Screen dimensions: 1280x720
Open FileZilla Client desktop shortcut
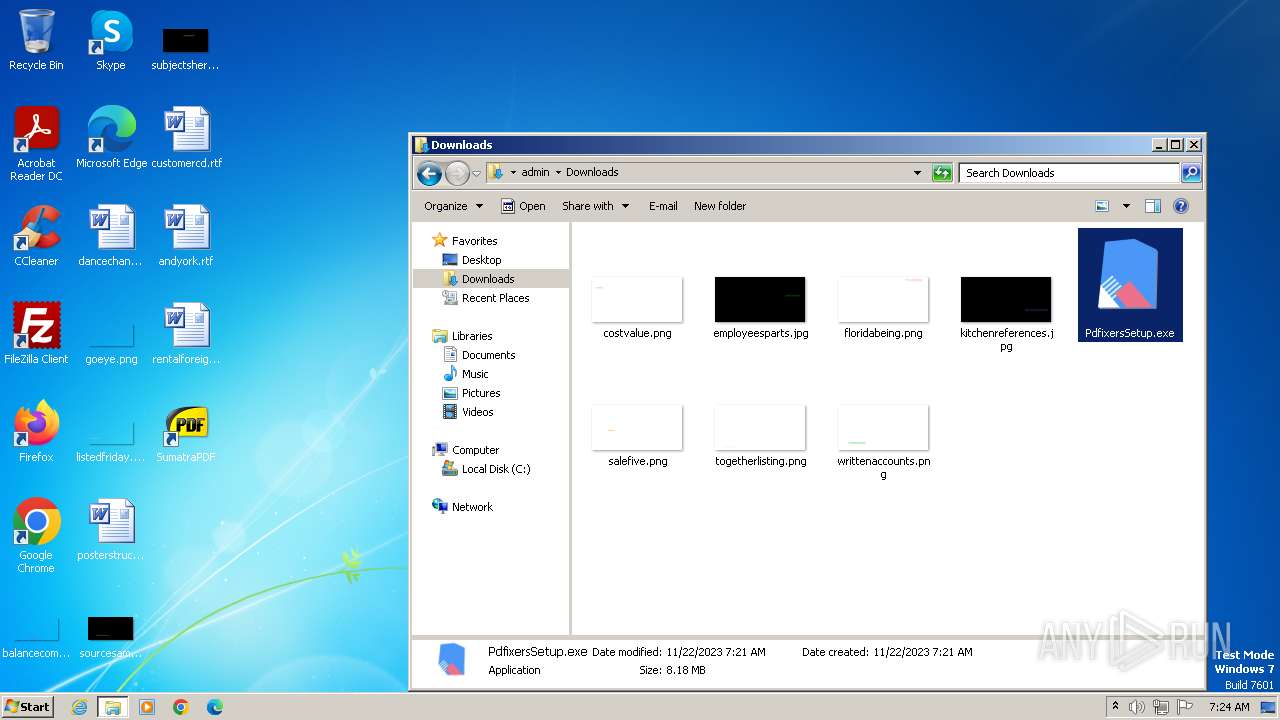(36, 334)
